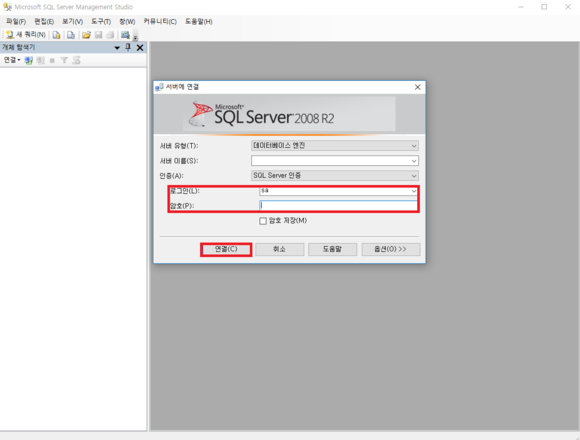Close the Object Explorer panel

click(x=140, y=47)
